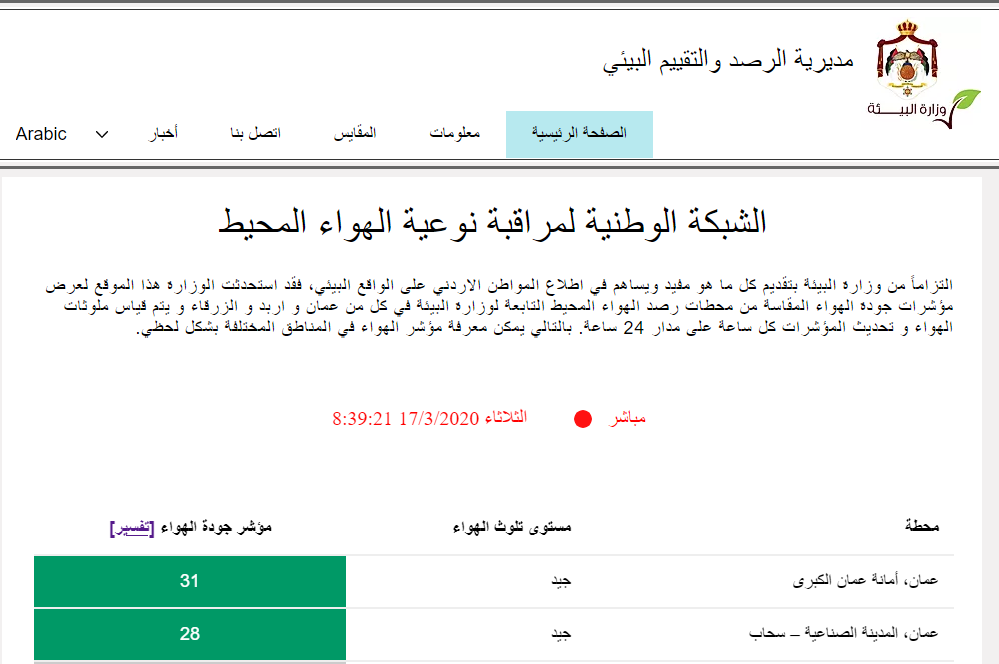
Task: Click the green AQI cell showing 31
Action: 190,581
